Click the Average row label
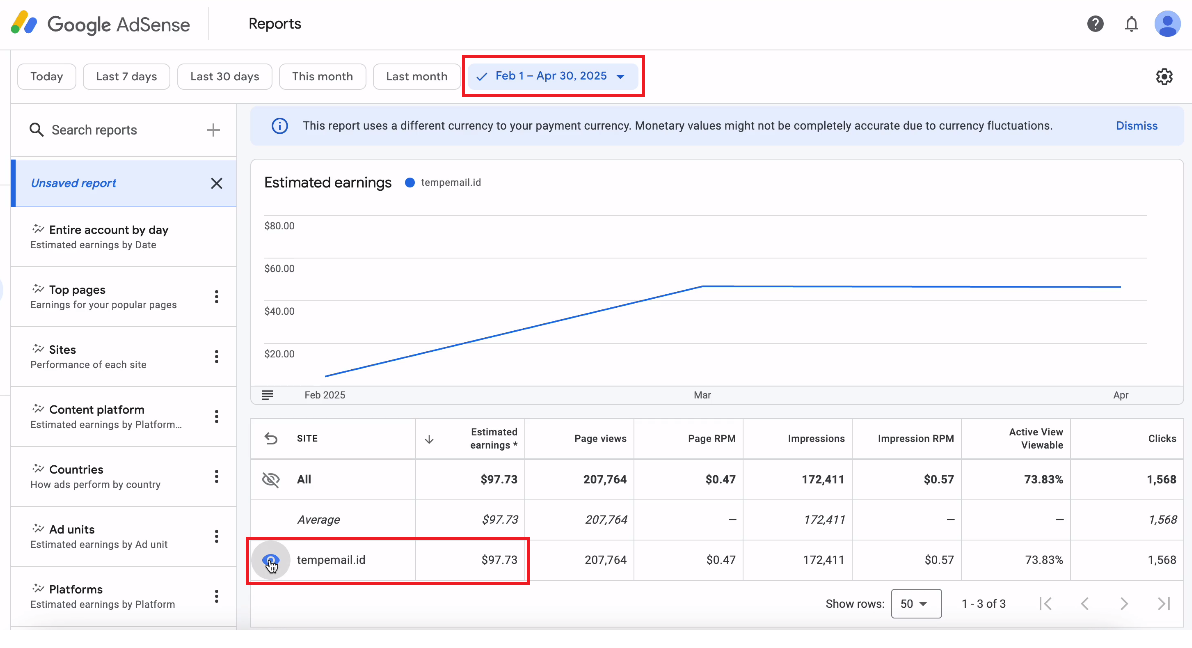The height and width of the screenshot is (648, 1192). point(318,520)
